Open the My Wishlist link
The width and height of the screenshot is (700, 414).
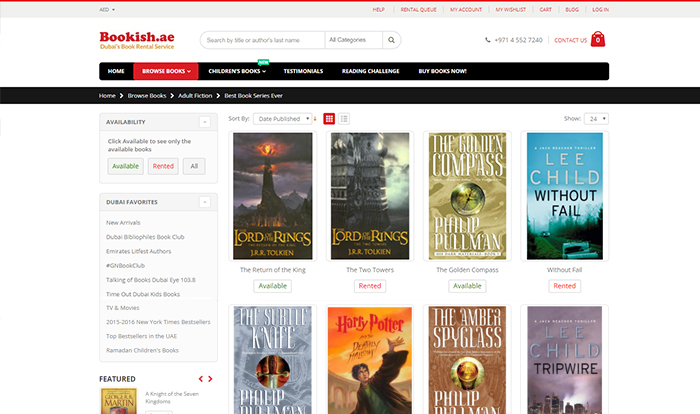coord(510,9)
